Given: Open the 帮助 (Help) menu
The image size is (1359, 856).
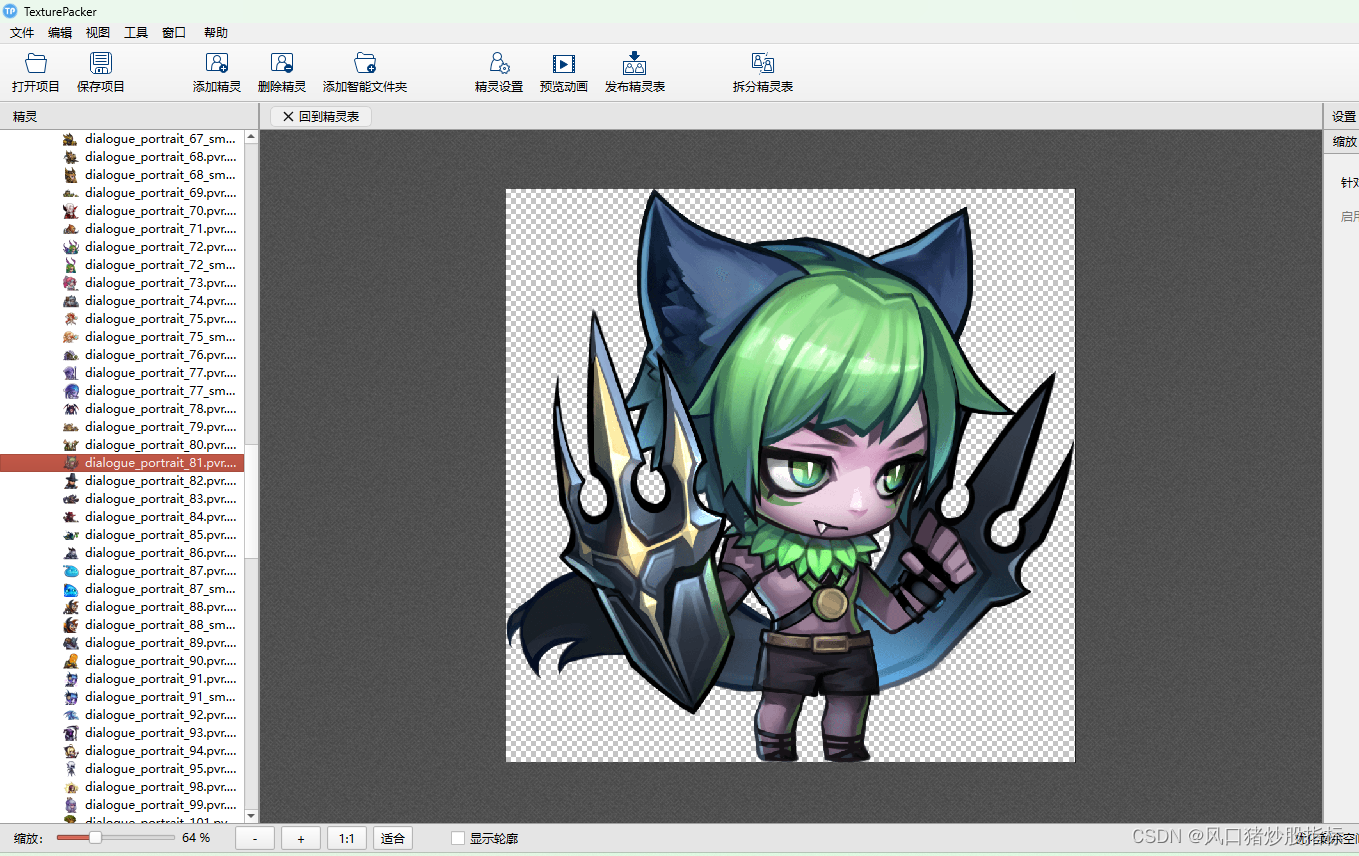Looking at the screenshot, I should pyautogui.click(x=216, y=33).
